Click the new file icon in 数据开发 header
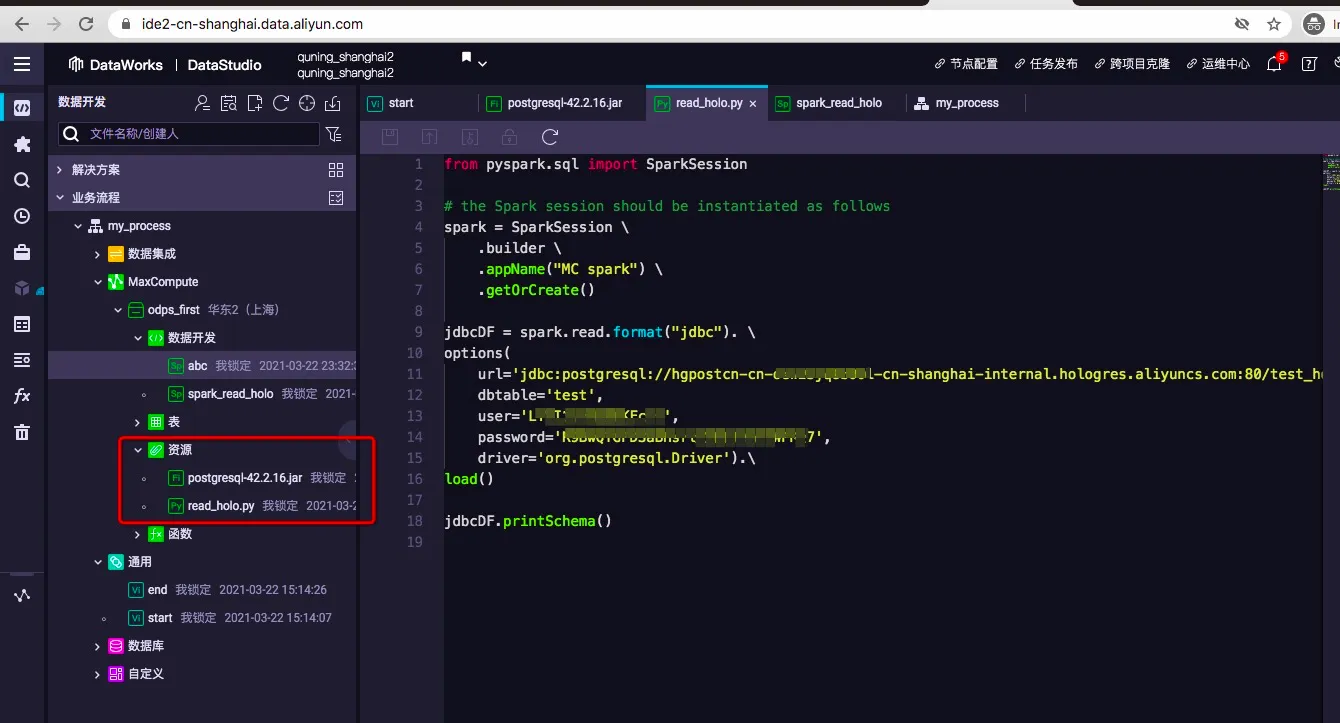The height and width of the screenshot is (723, 1340). click(255, 103)
